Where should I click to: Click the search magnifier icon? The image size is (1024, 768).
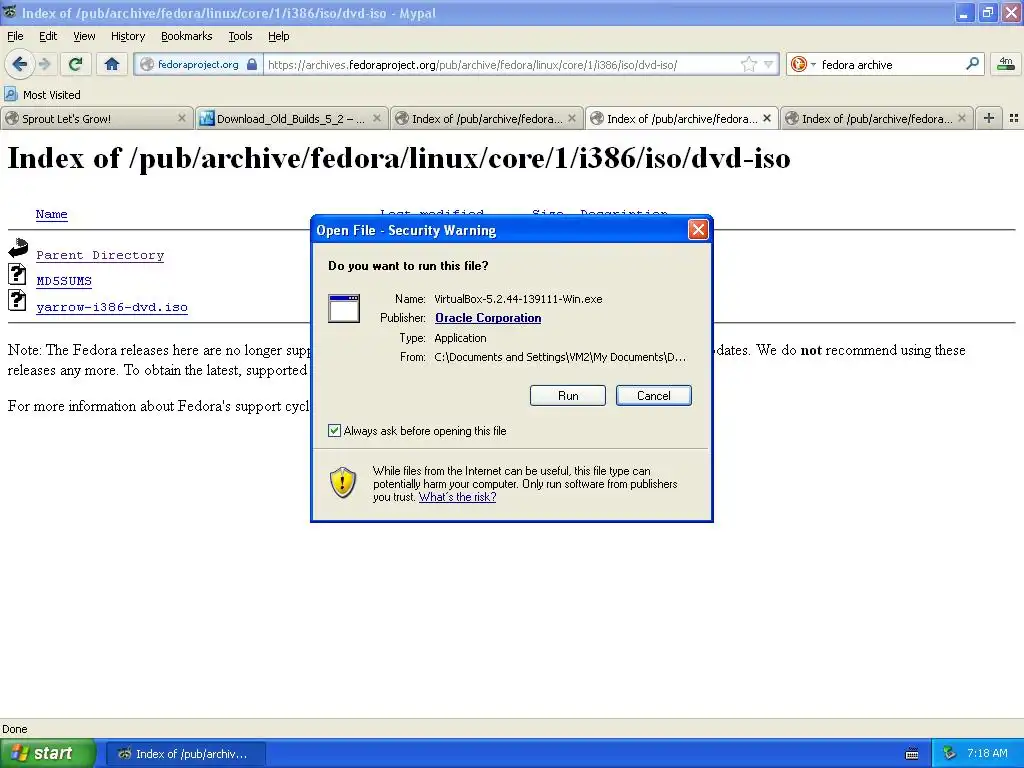point(972,64)
